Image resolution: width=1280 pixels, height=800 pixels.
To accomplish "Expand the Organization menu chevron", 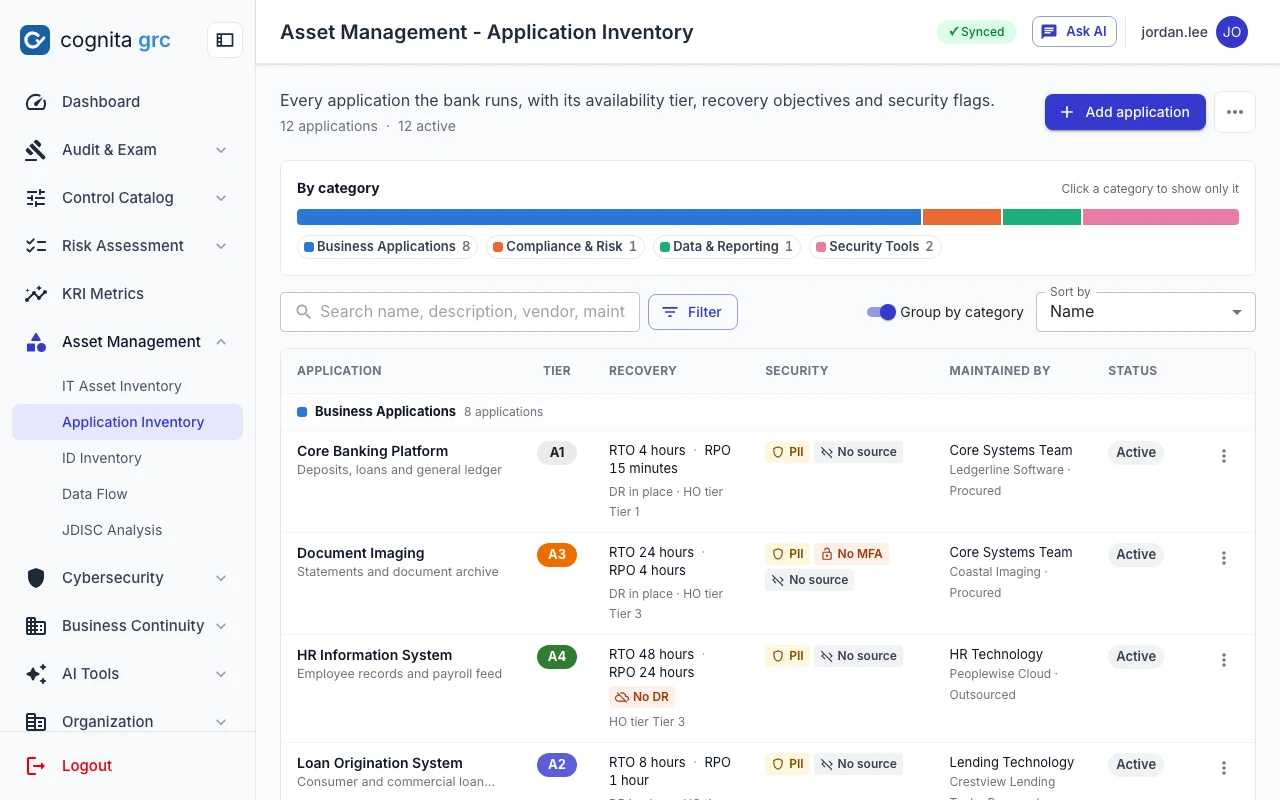I will (221, 722).
